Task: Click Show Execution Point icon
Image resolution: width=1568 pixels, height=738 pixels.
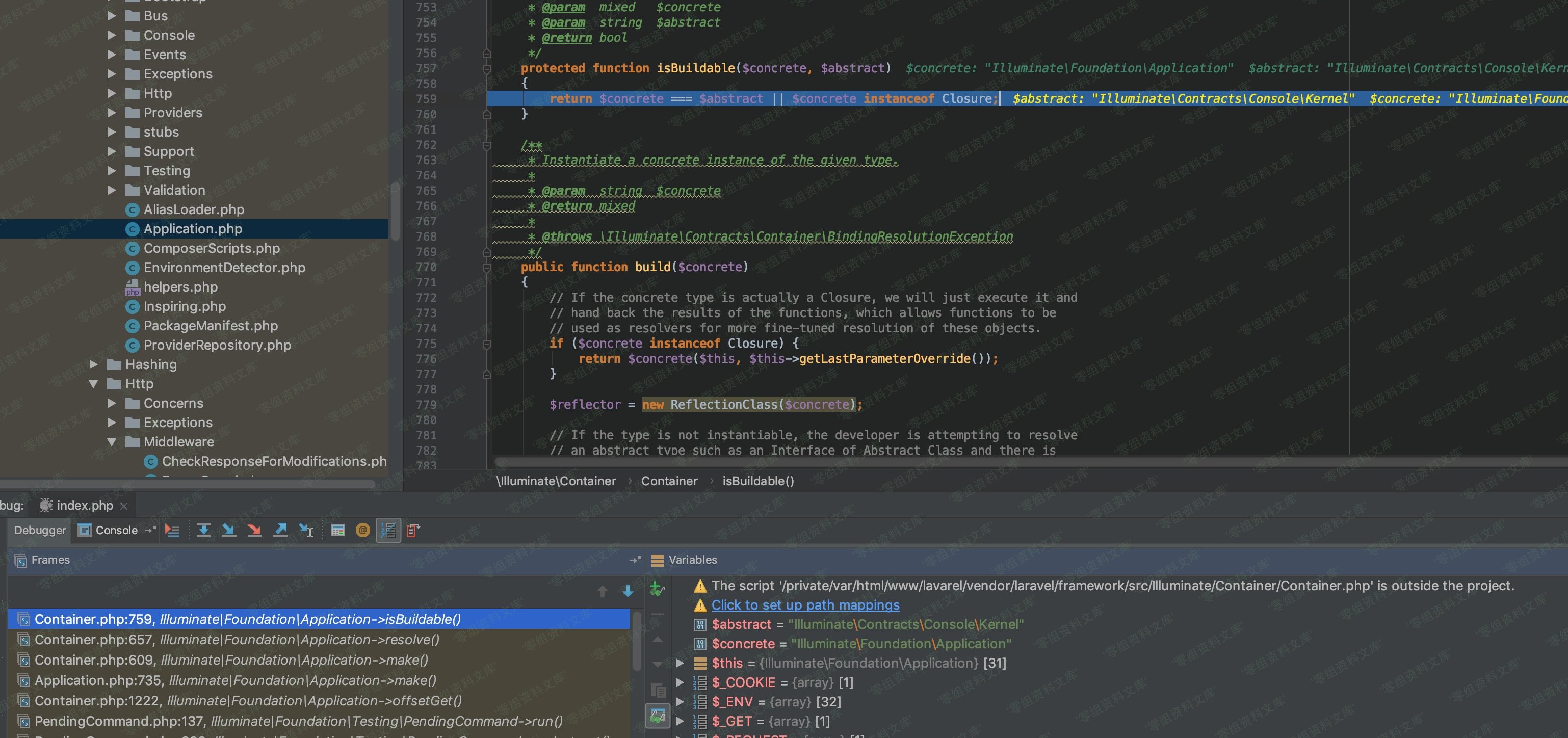Action: tap(172, 531)
